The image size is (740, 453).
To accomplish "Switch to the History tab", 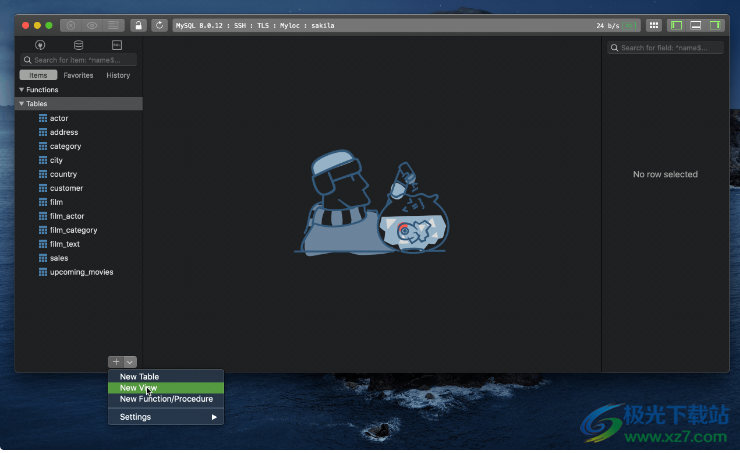I will pos(118,75).
